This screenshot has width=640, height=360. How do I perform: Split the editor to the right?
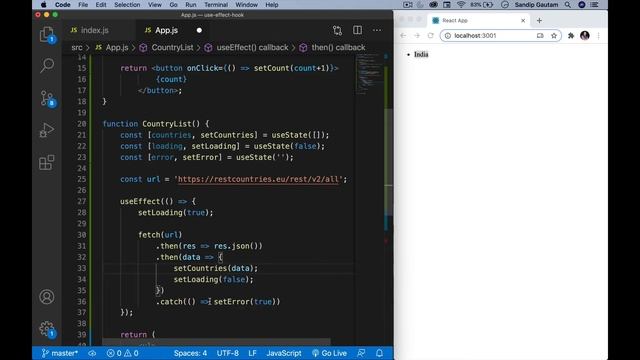[x=358, y=30]
